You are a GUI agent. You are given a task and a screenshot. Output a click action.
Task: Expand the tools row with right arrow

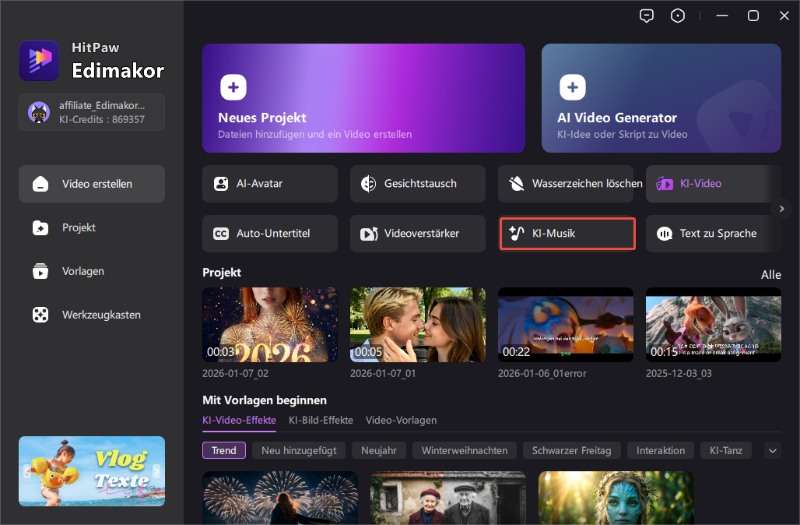pyautogui.click(x=783, y=208)
